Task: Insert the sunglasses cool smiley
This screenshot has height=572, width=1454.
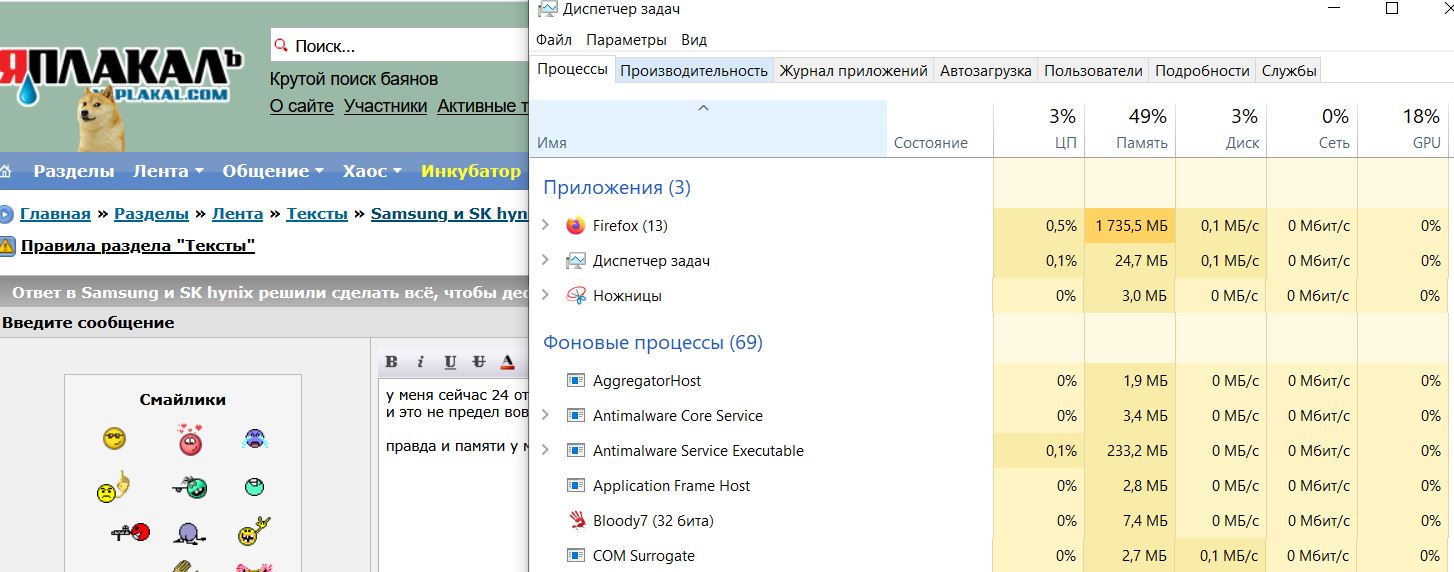Action: tap(115, 438)
